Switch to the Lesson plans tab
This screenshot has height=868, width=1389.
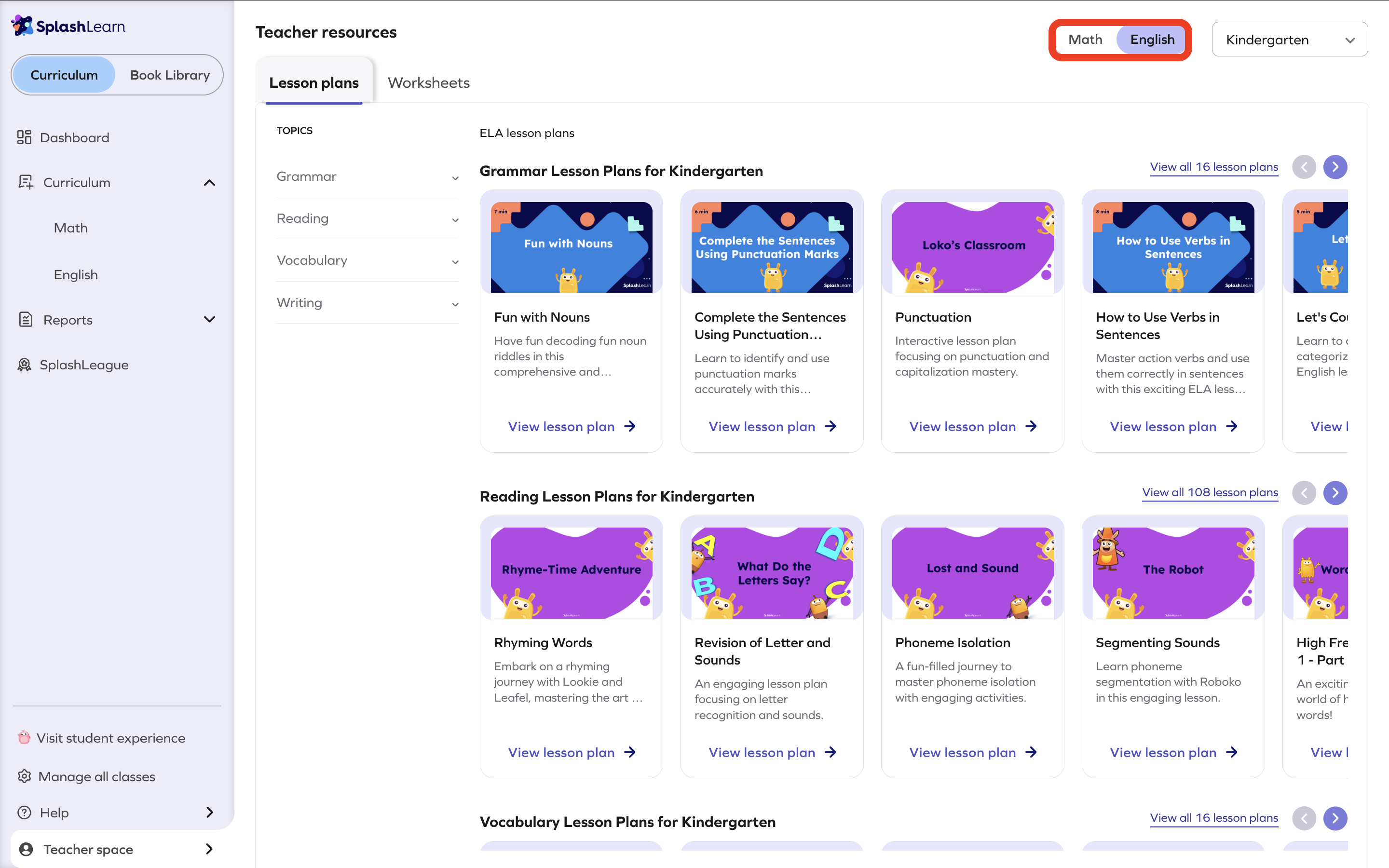pos(314,82)
